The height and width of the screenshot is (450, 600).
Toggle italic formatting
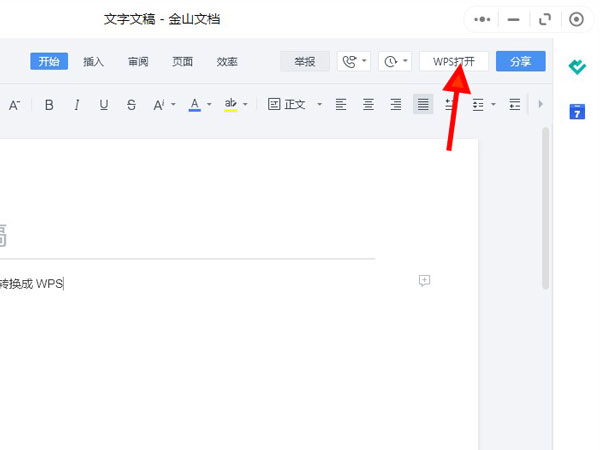click(77, 105)
